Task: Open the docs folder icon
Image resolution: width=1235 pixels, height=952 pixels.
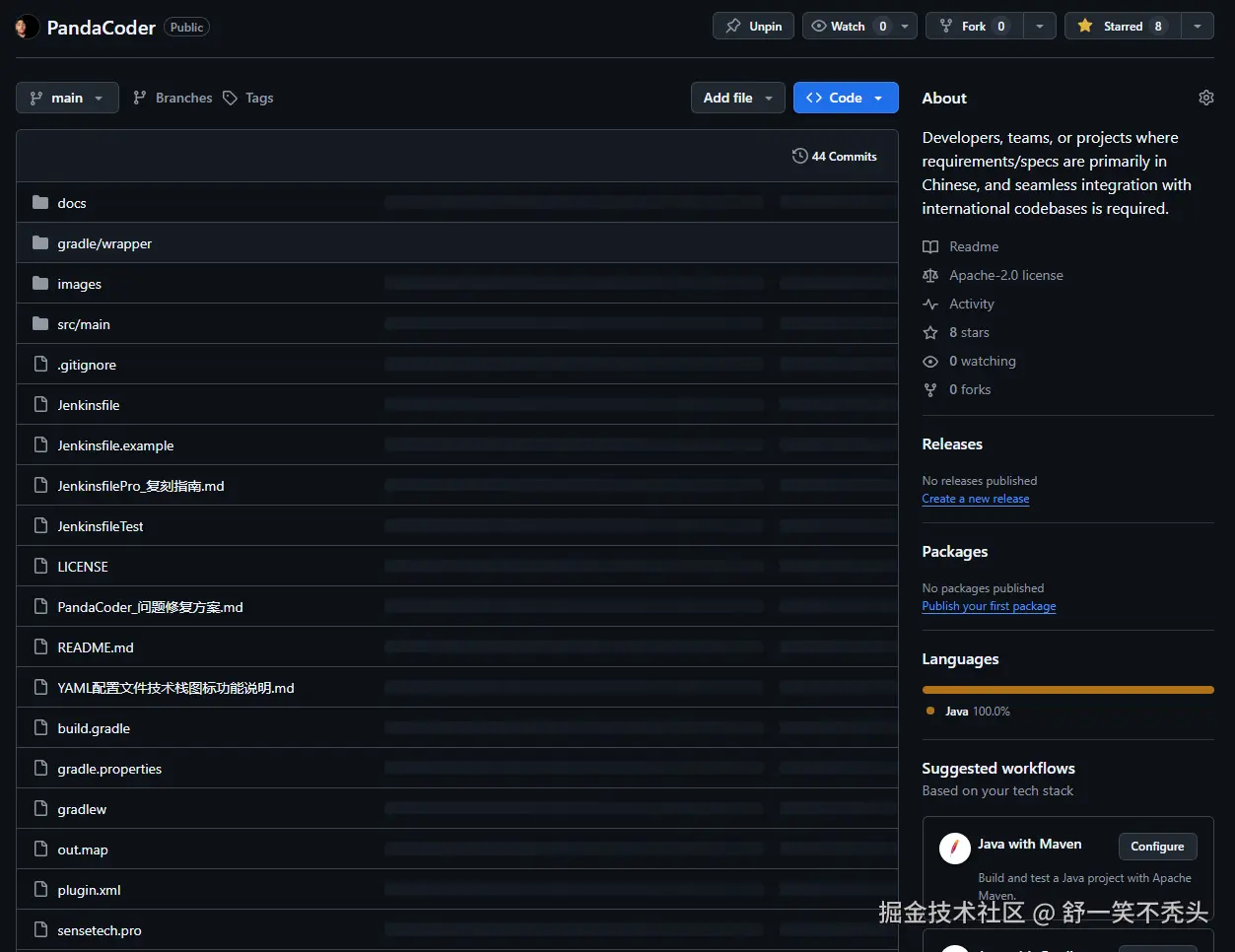Action: point(40,203)
